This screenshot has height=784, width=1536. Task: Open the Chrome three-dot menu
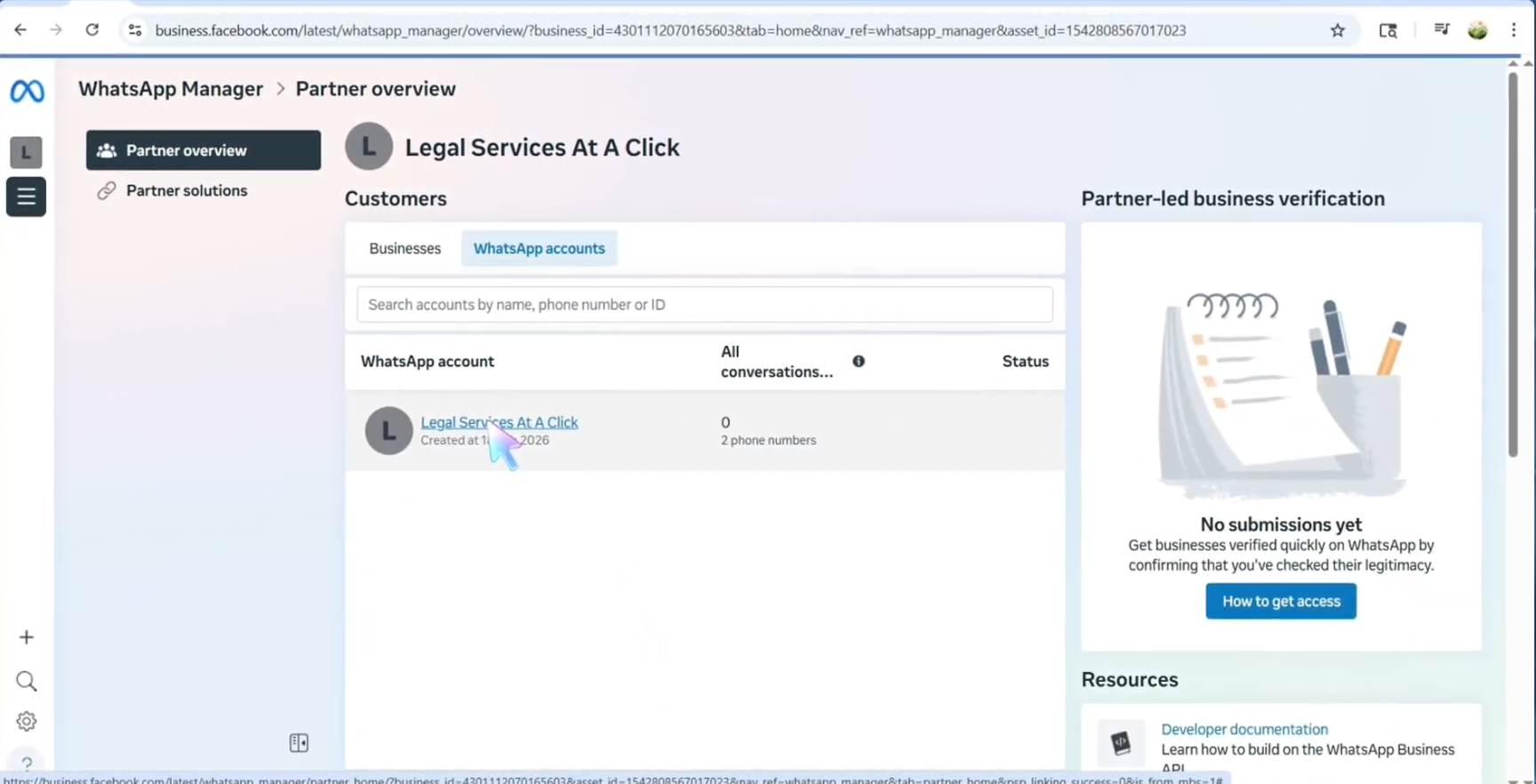click(x=1513, y=30)
